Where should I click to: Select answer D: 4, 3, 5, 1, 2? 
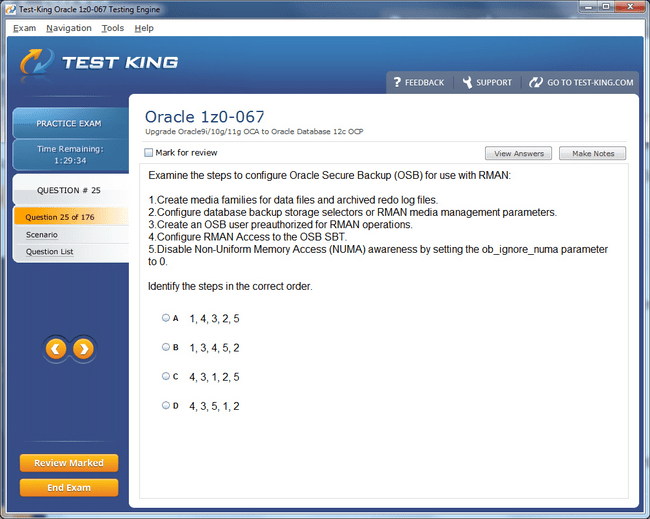[x=166, y=405]
